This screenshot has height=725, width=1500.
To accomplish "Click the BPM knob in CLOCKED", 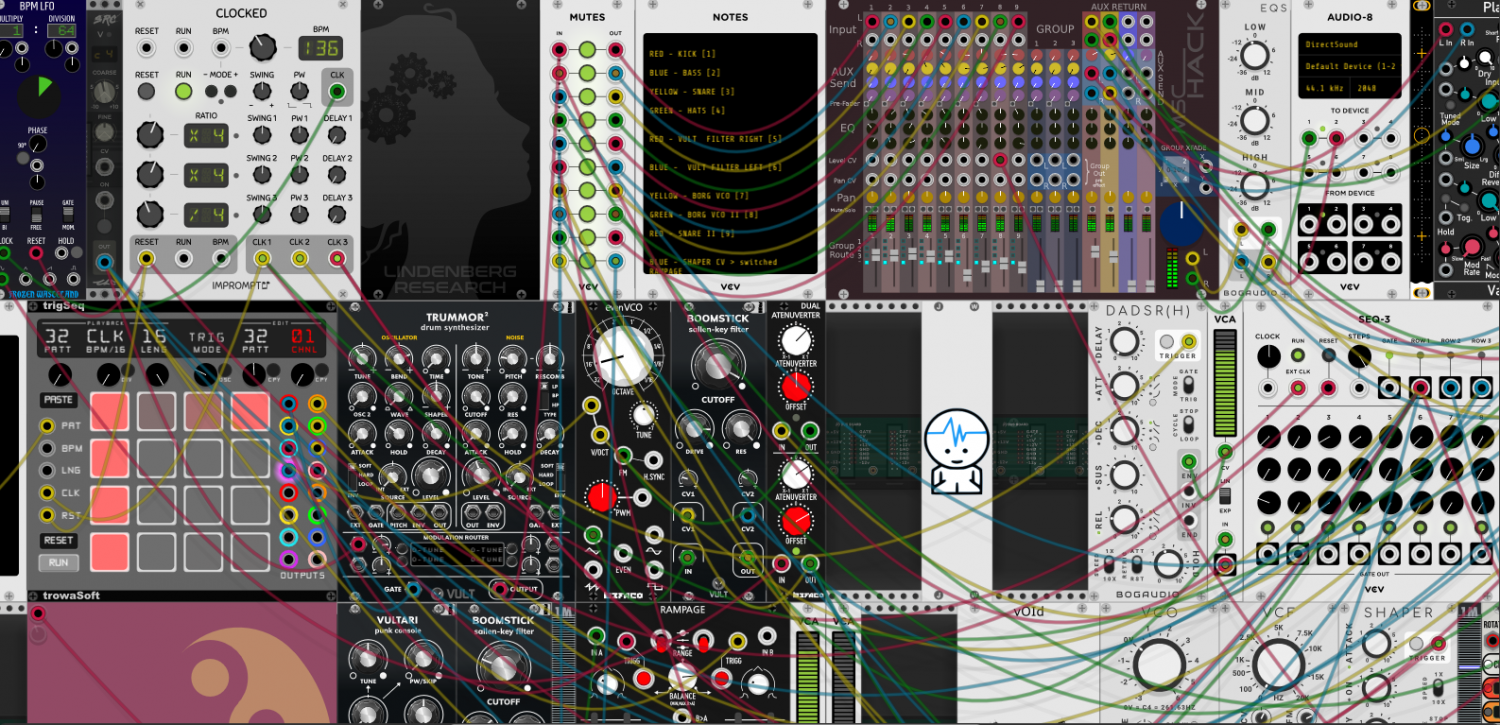I will pyautogui.click(x=263, y=47).
